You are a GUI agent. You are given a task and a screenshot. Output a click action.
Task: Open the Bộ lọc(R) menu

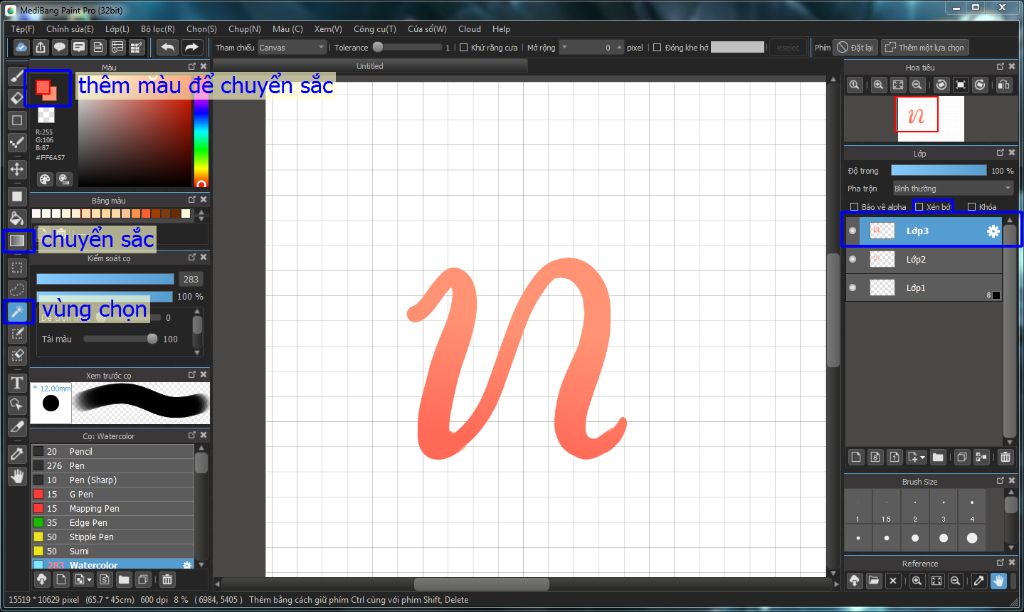point(157,29)
